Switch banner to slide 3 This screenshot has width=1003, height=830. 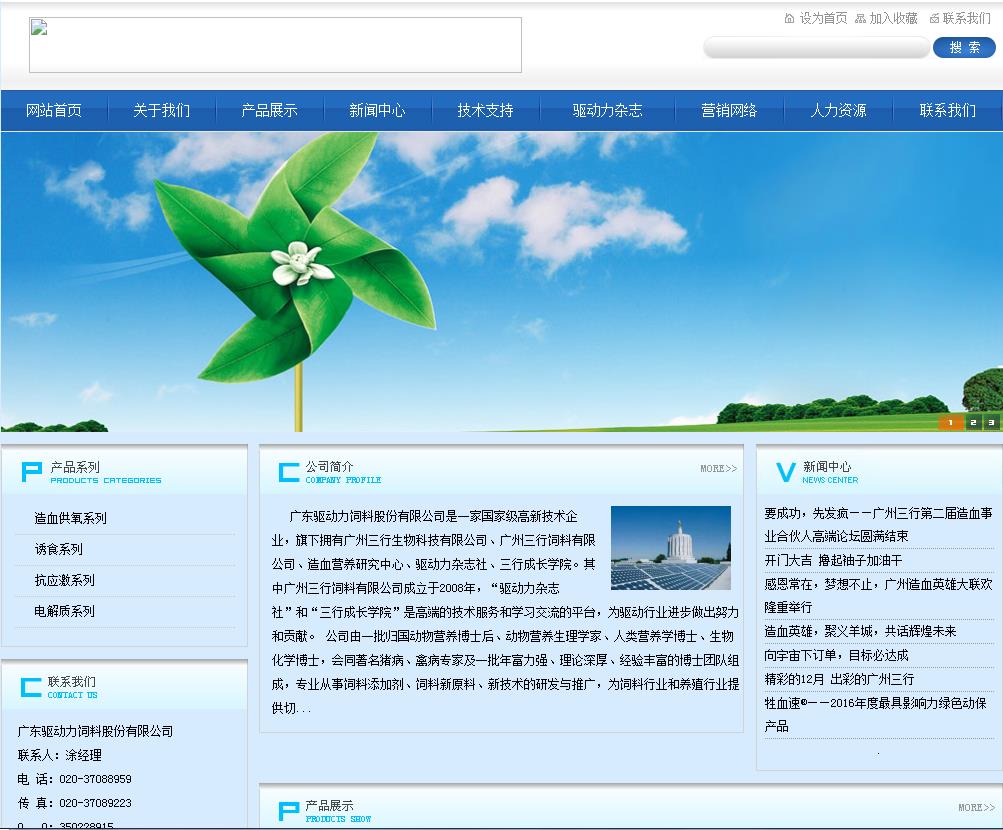tap(991, 423)
